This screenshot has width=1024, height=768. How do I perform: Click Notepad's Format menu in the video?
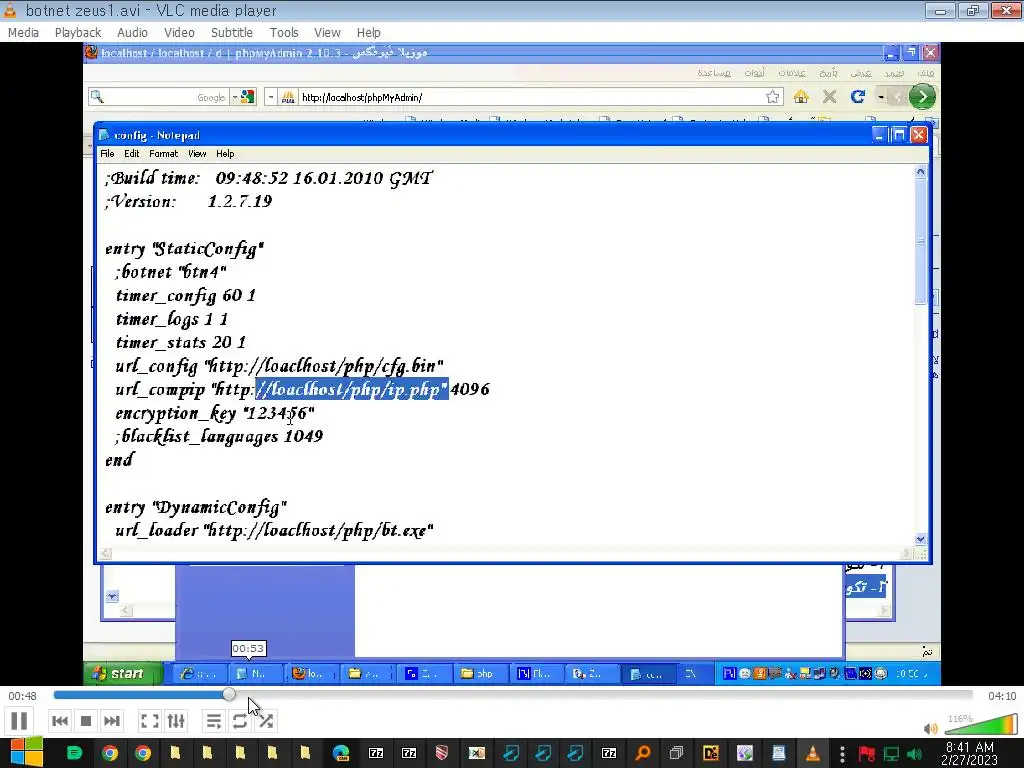coord(163,153)
